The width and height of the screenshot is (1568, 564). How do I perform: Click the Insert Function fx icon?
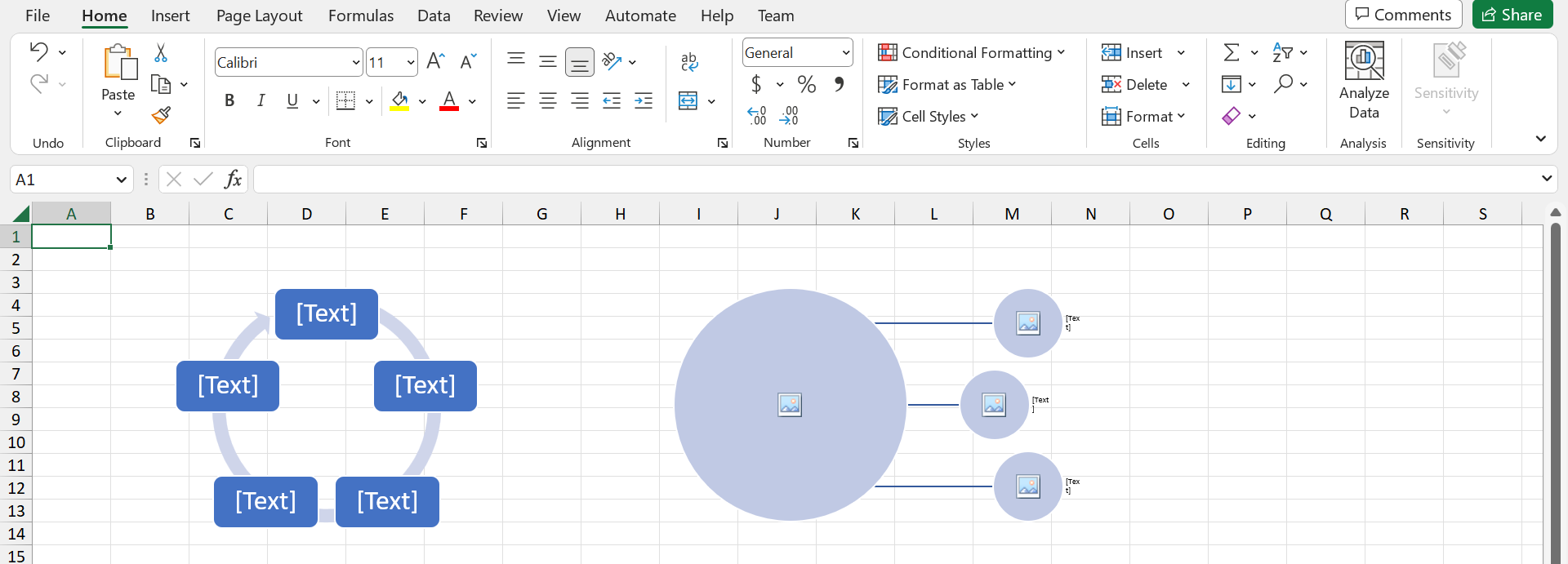click(x=233, y=179)
